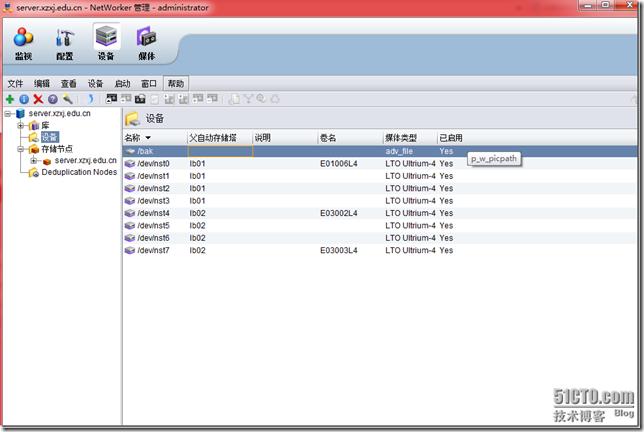The image size is (644, 432).
Task: Click the /dev/nst0 device drive icon
Action: 130,164
